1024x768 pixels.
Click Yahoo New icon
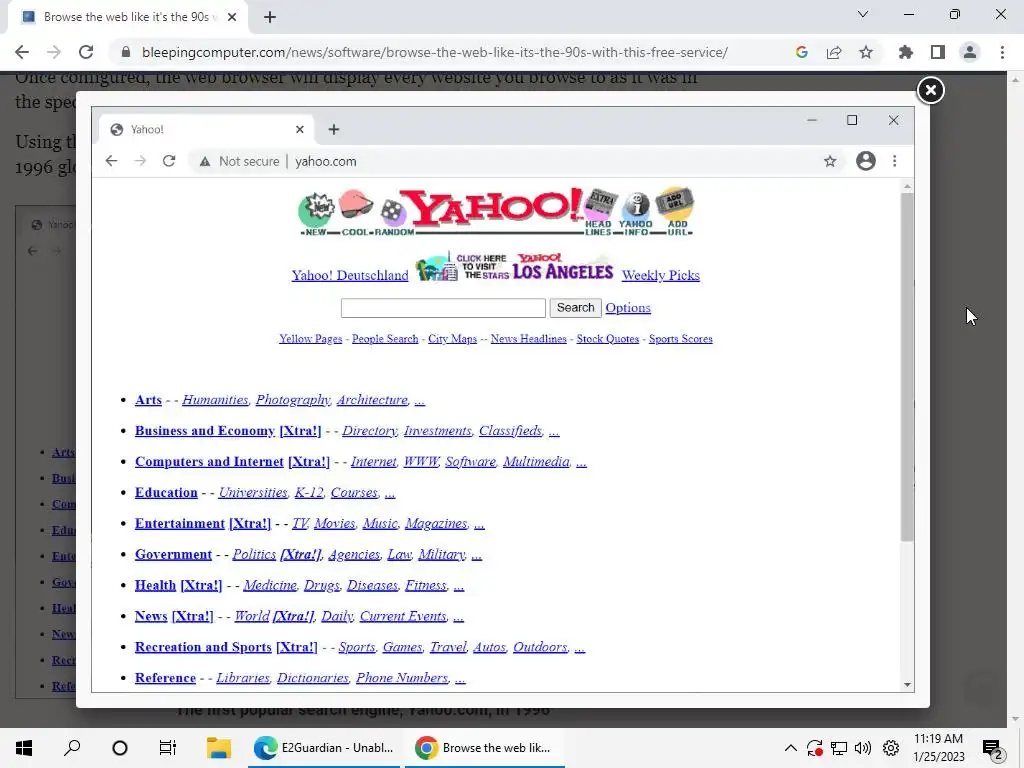tap(316, 214)
